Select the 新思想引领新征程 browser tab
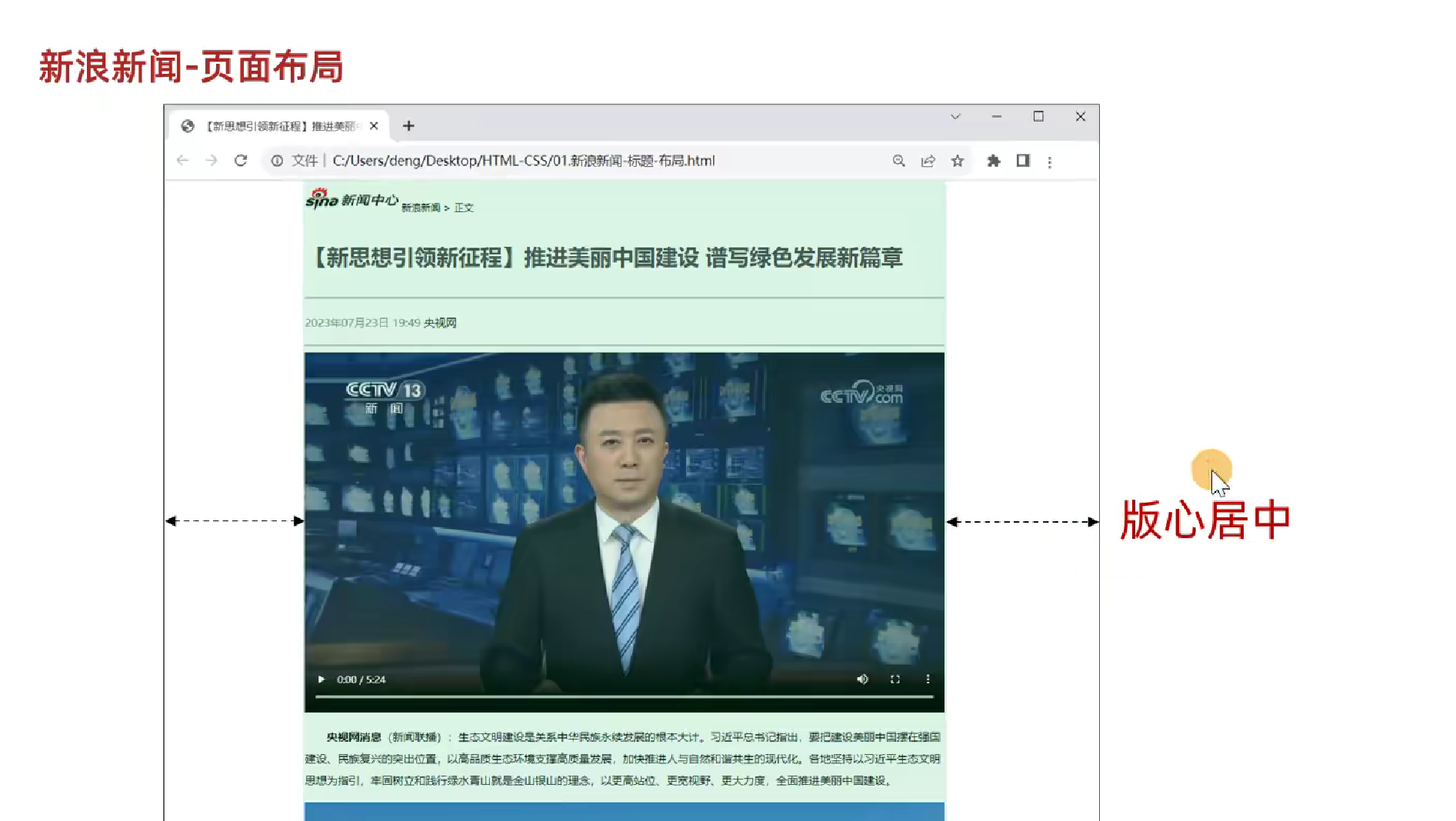Screen dimensions: 1456x821 pyautogui.click(x=281, y=126)
